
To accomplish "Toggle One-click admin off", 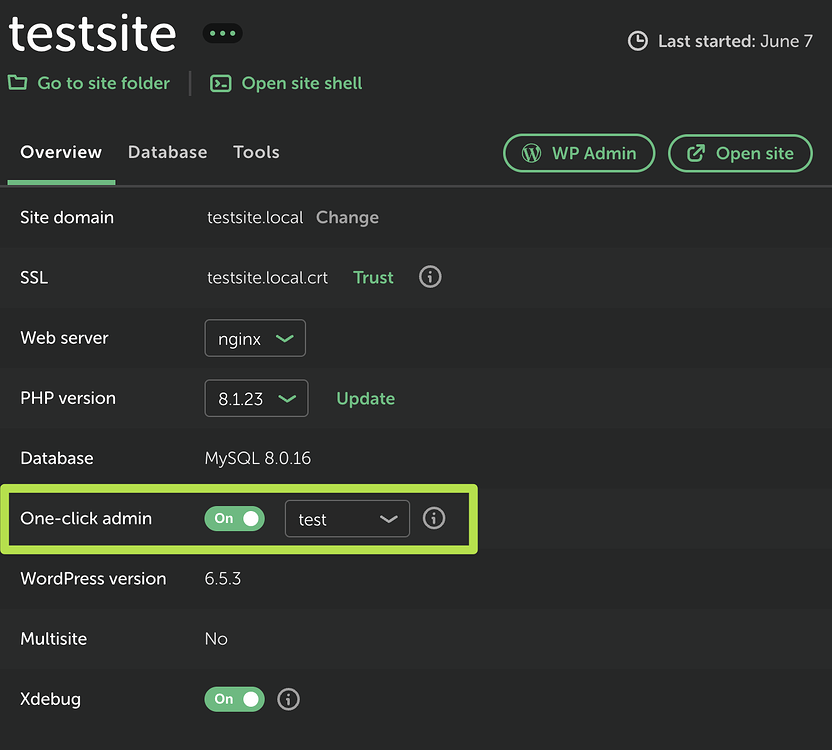I will [235, 518].
